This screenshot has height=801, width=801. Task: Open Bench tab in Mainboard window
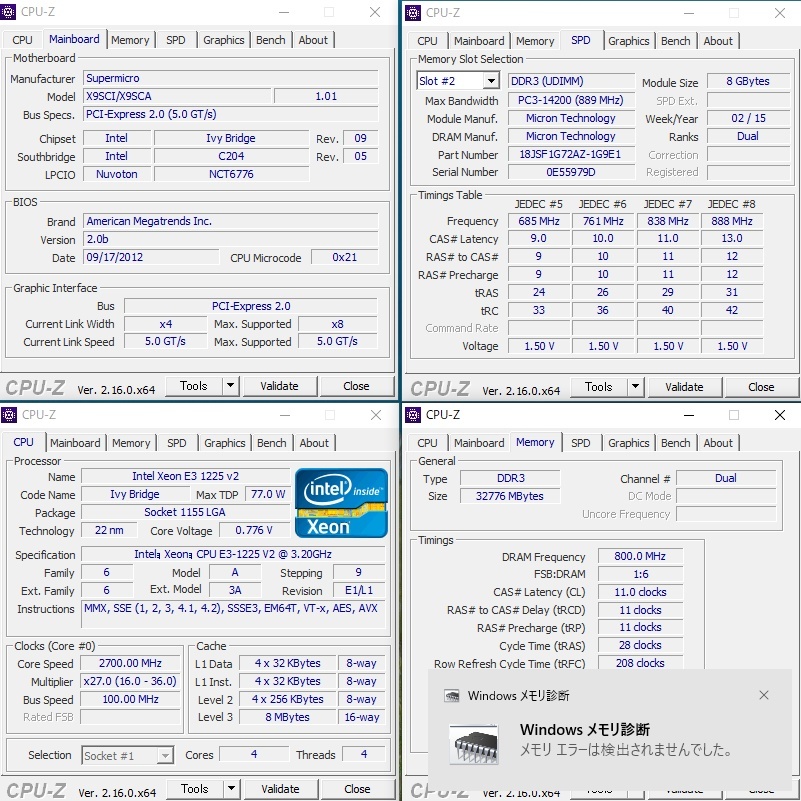point(271,40)
